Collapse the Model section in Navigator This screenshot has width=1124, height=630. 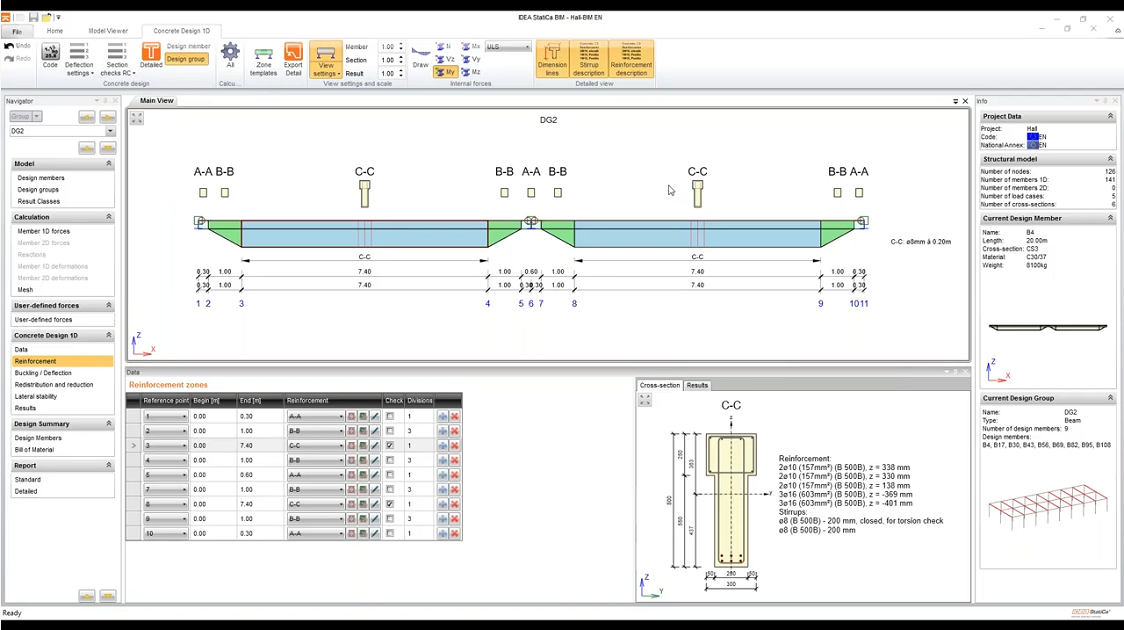[x=109, y=164]
